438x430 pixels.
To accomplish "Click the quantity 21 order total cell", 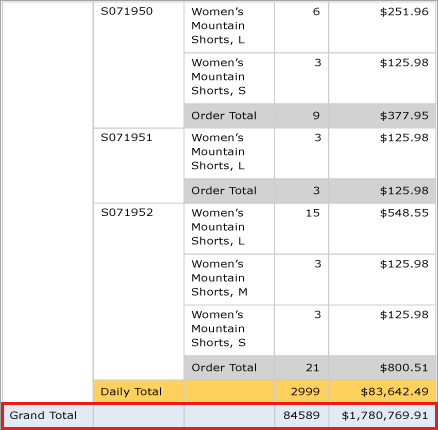I will point(301,367).
